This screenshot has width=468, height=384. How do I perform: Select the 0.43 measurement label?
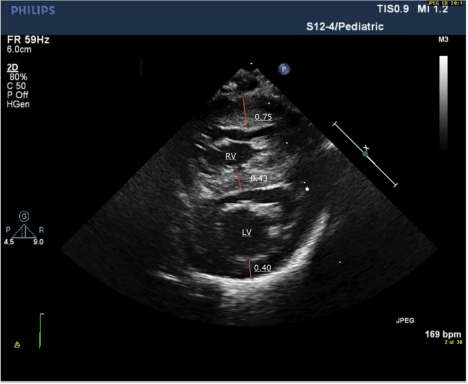pos(259,178)
